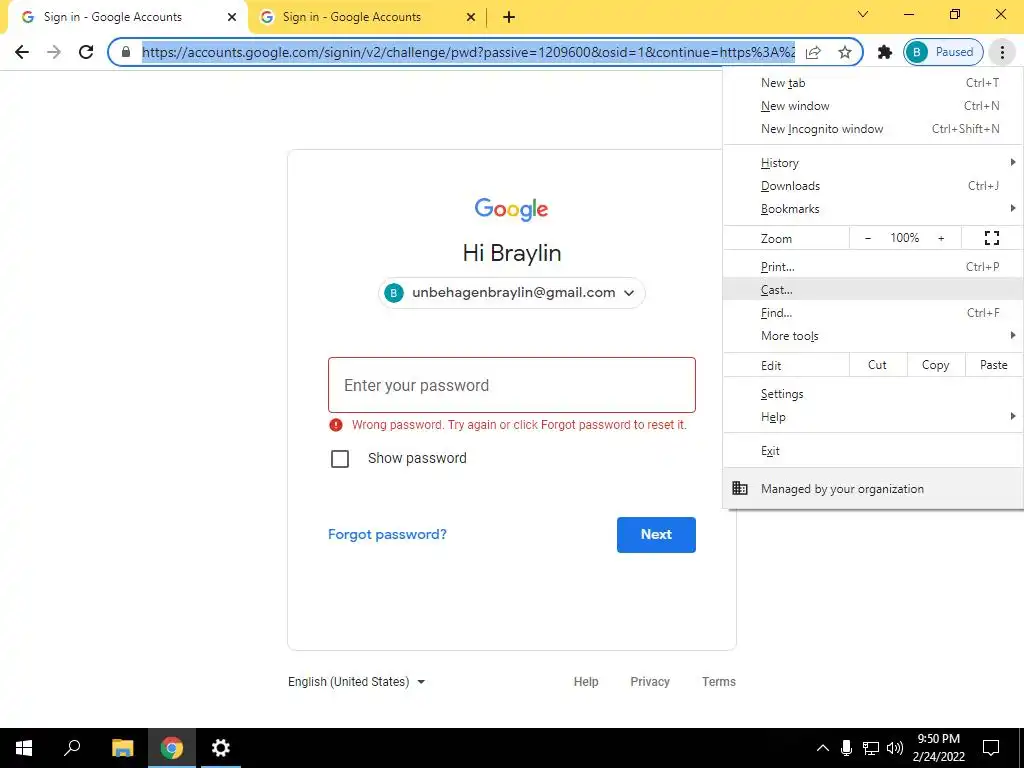This screenshot has height=768, width=1024.
Task: Click the tab search chevron in the title bar
Action: pos(863,14)
